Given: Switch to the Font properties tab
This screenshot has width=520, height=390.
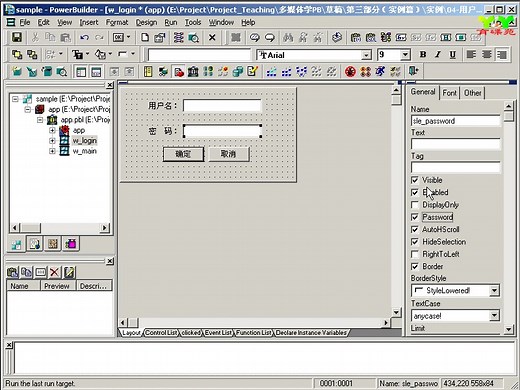Looking at the screenshot, I should pos(449,93).
